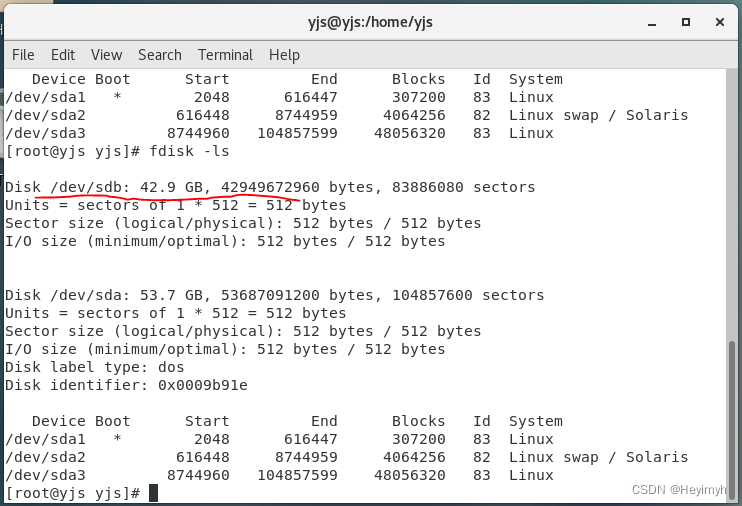Click the 'Id' header in the bottom table

tap(482, 421)
